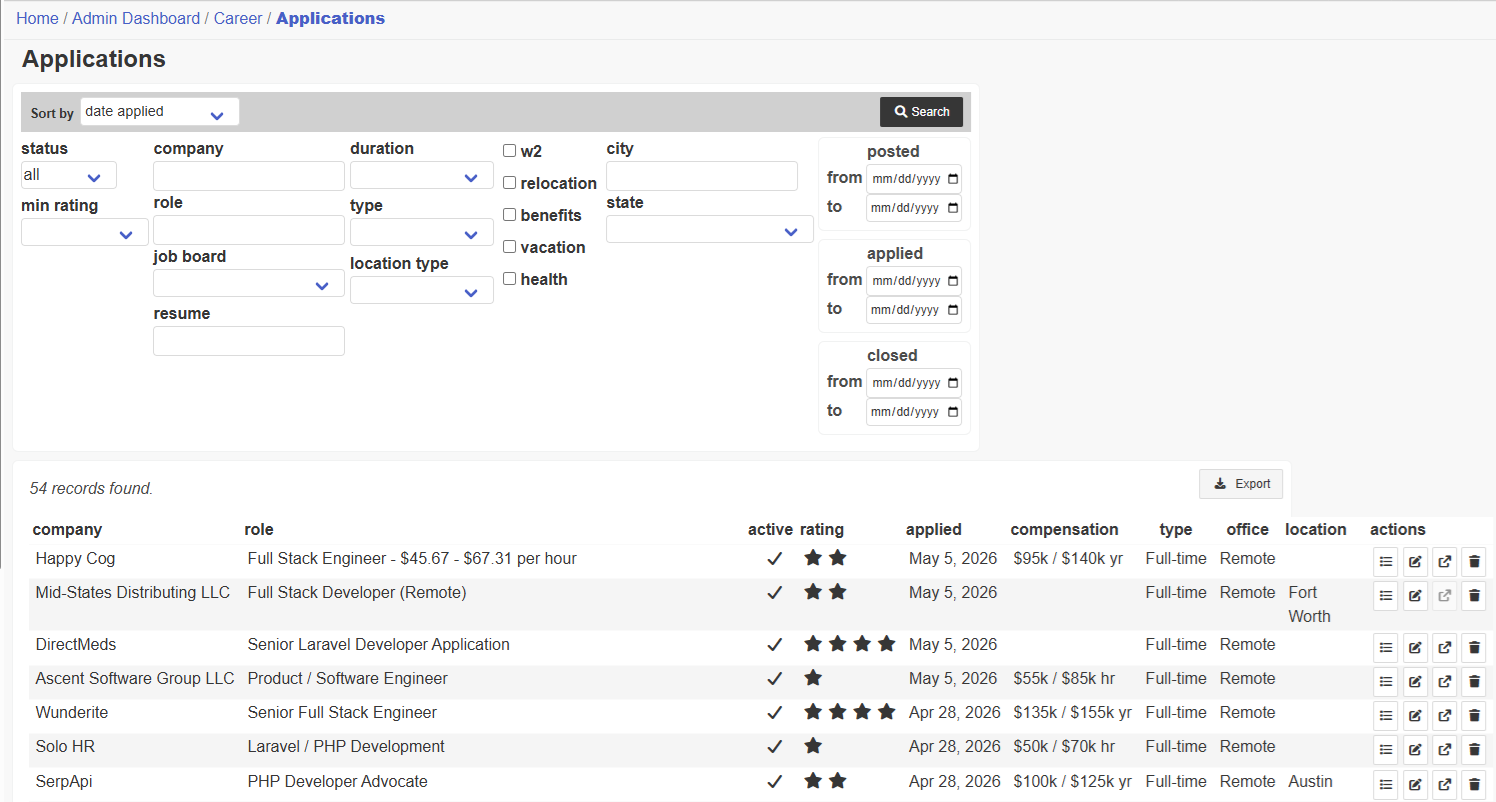1496x802 pixels.
Task: Select the Senior Laravel Developer Application role text
Action: (379, 644)
